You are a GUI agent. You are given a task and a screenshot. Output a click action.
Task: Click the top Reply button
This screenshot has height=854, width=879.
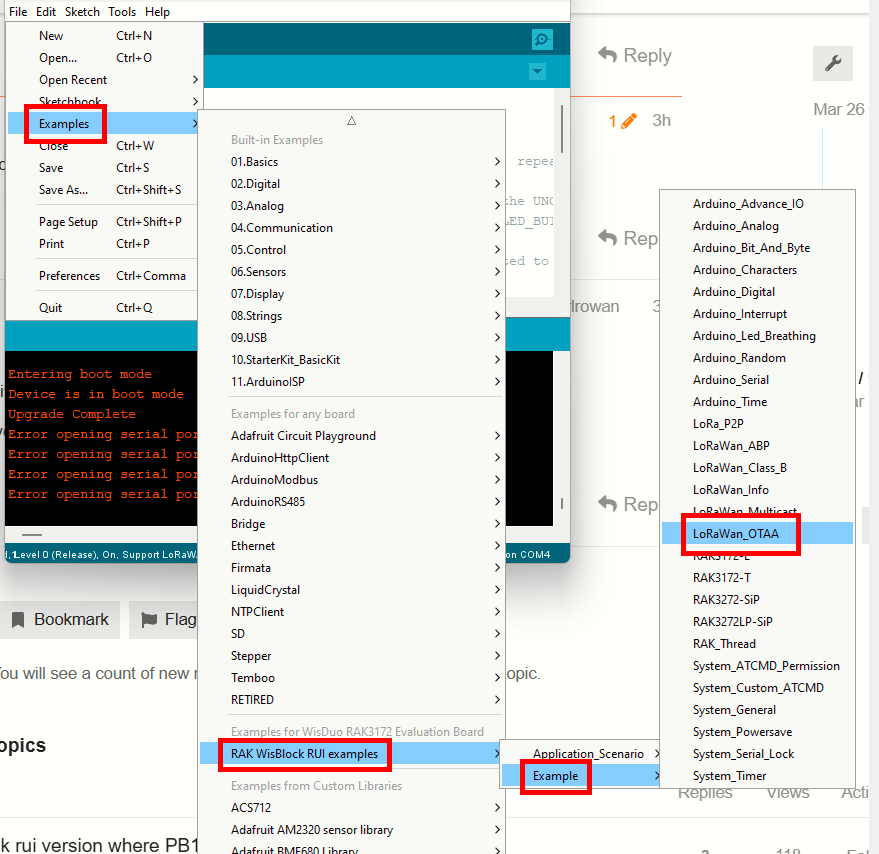click(635, 56)
